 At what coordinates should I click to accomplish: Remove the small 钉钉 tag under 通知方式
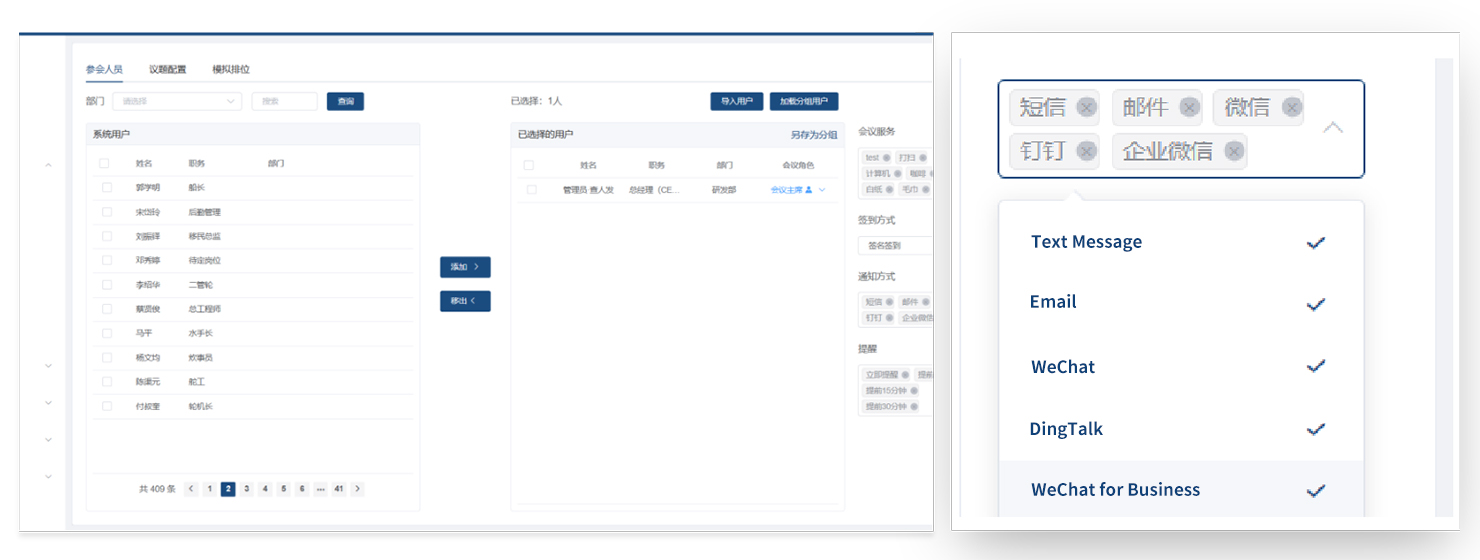point(890,318)
